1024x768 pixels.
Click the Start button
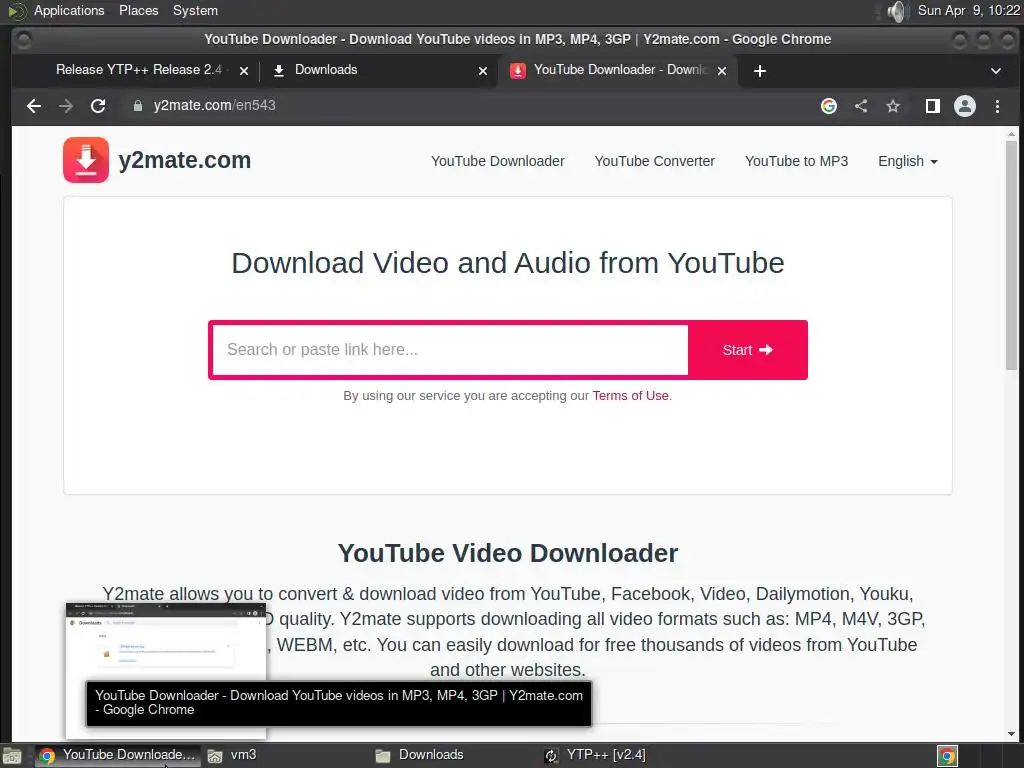[x=748, y=350]
